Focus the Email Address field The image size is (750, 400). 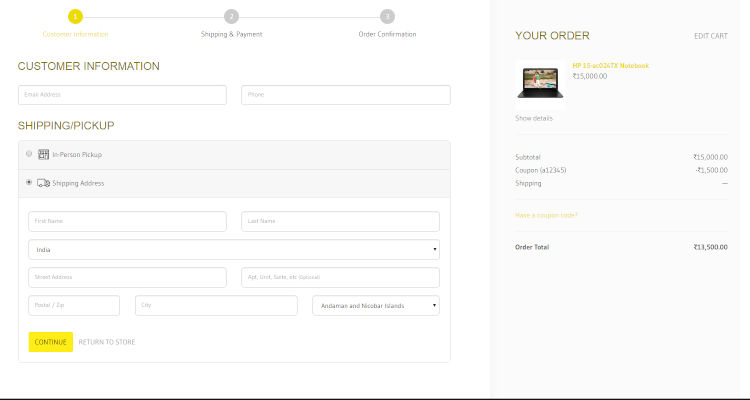[122, 95]
